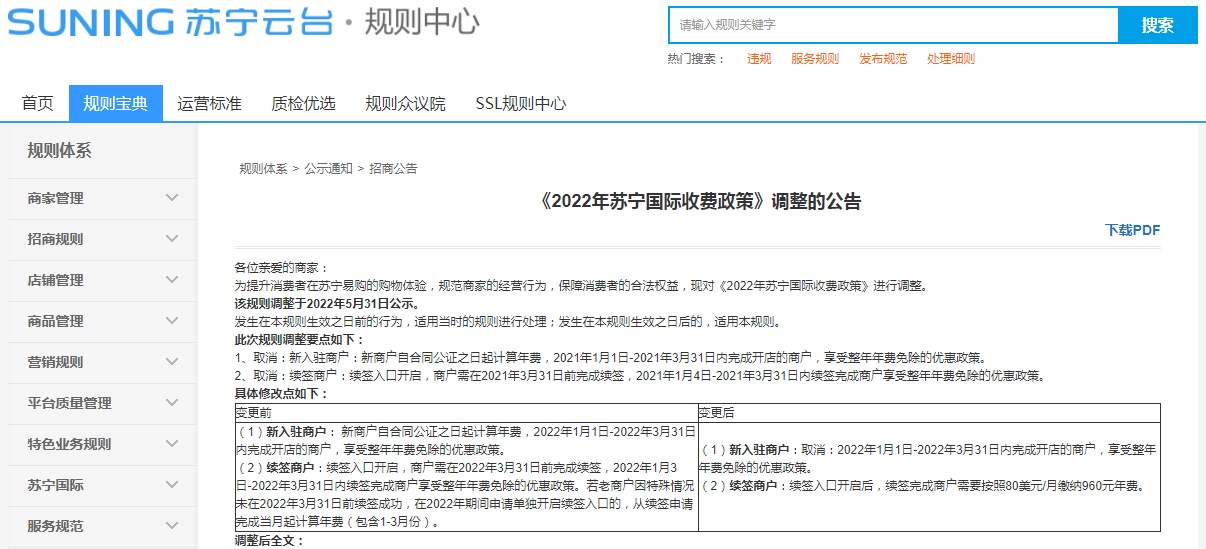The height and width of the screenshot is (549, 1206).
Task: Expand the 商家管理 chevron
Action: [x=172, y=198]
